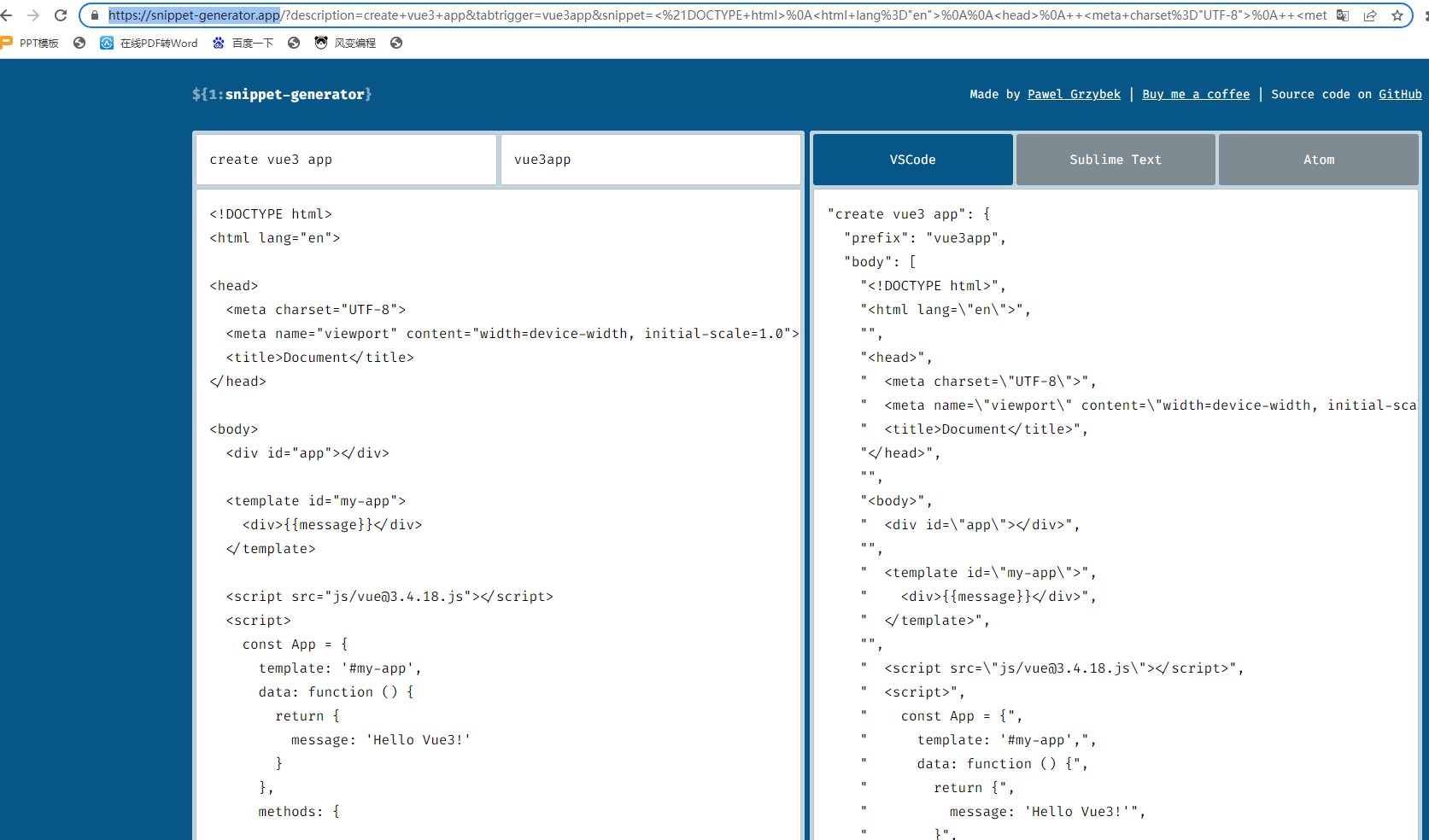This screenshot has height=840, width=1429.
Task: Click the '<div>{{message}}</div>' source line
Action: pyautogui.click(x=332, y=525)
